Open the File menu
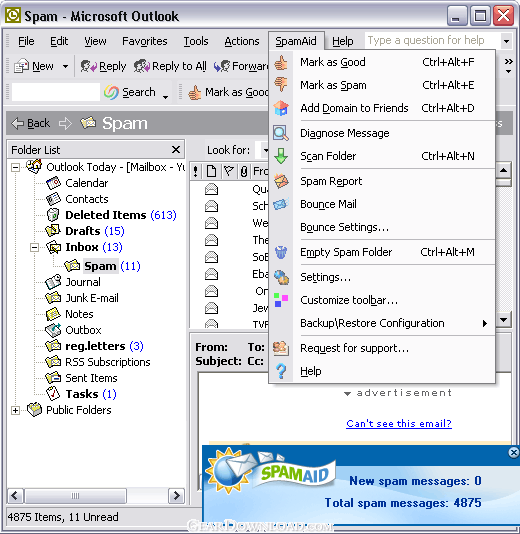This screenshot has width=520, height=534. coord(26,41)
